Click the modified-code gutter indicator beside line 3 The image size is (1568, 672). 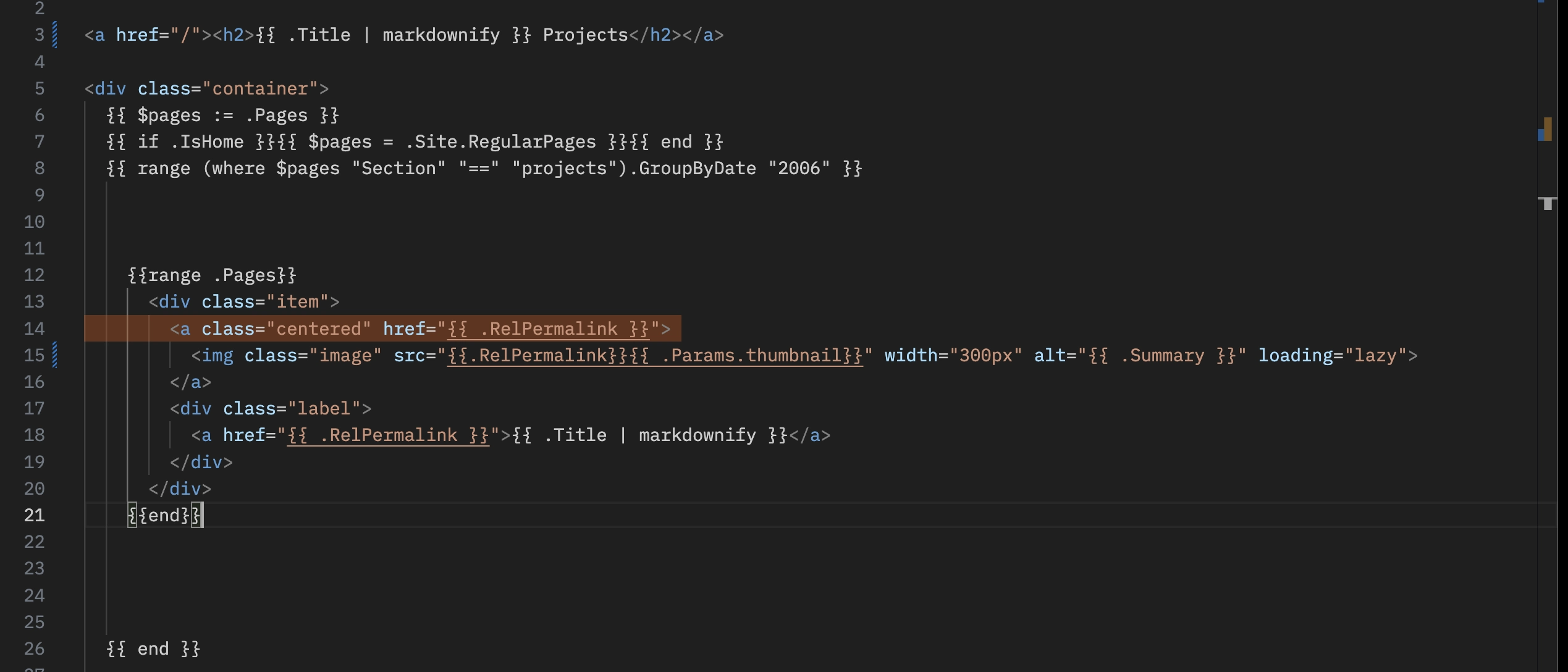tap(55, 35)
